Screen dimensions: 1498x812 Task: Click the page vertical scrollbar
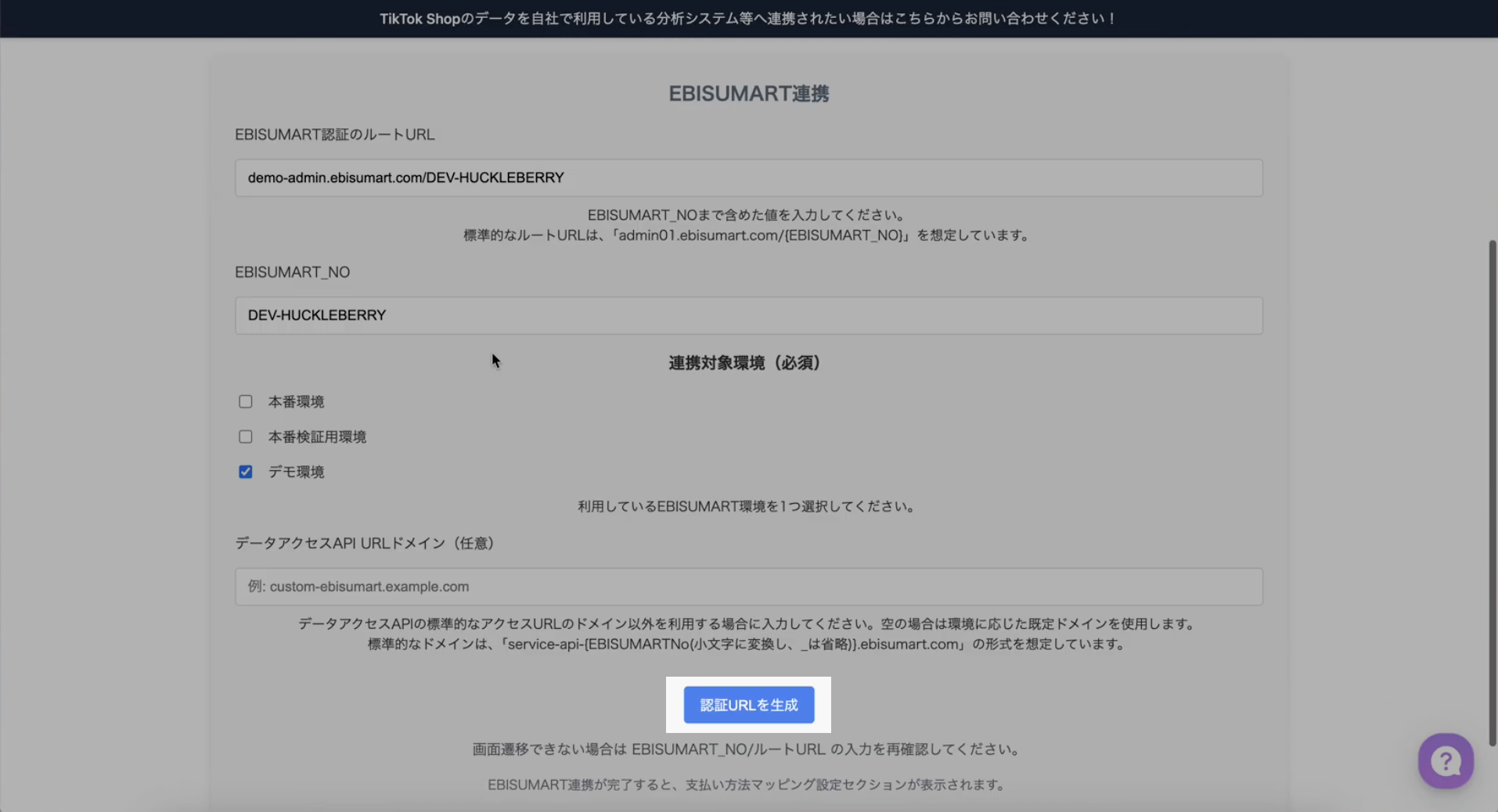tap(1493, 493)
